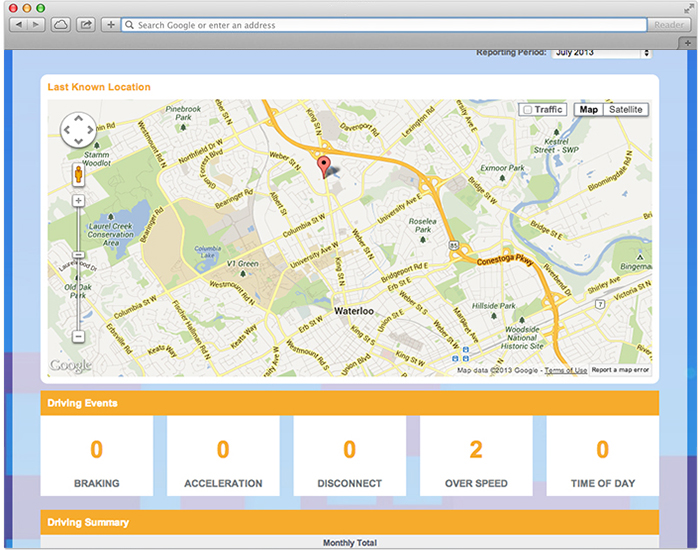Open a new tab with the tab bar plus
700x550 pixels.
(687, 40)
